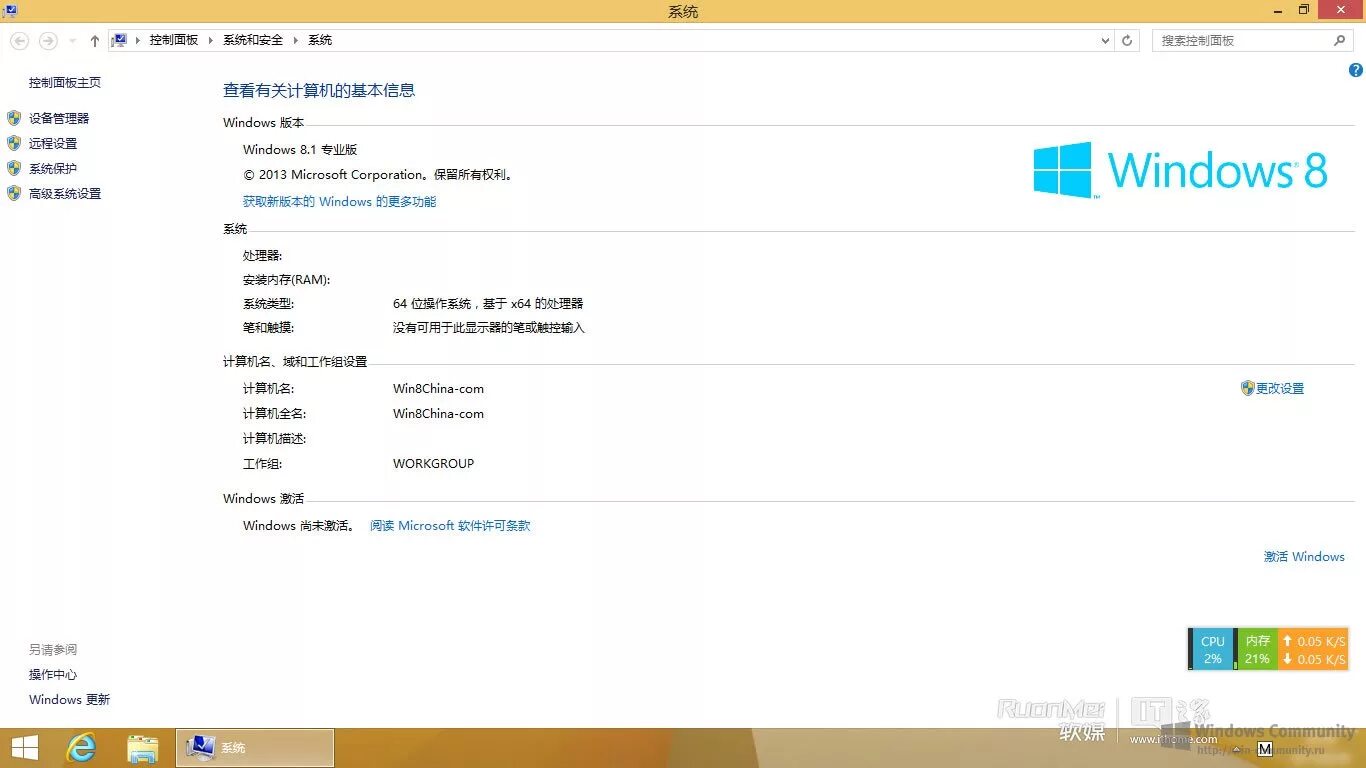The height and width of the screenshot is (768, 1366).
Task: Open 操作中心 under 另请参阅
Action: point(53,675)
